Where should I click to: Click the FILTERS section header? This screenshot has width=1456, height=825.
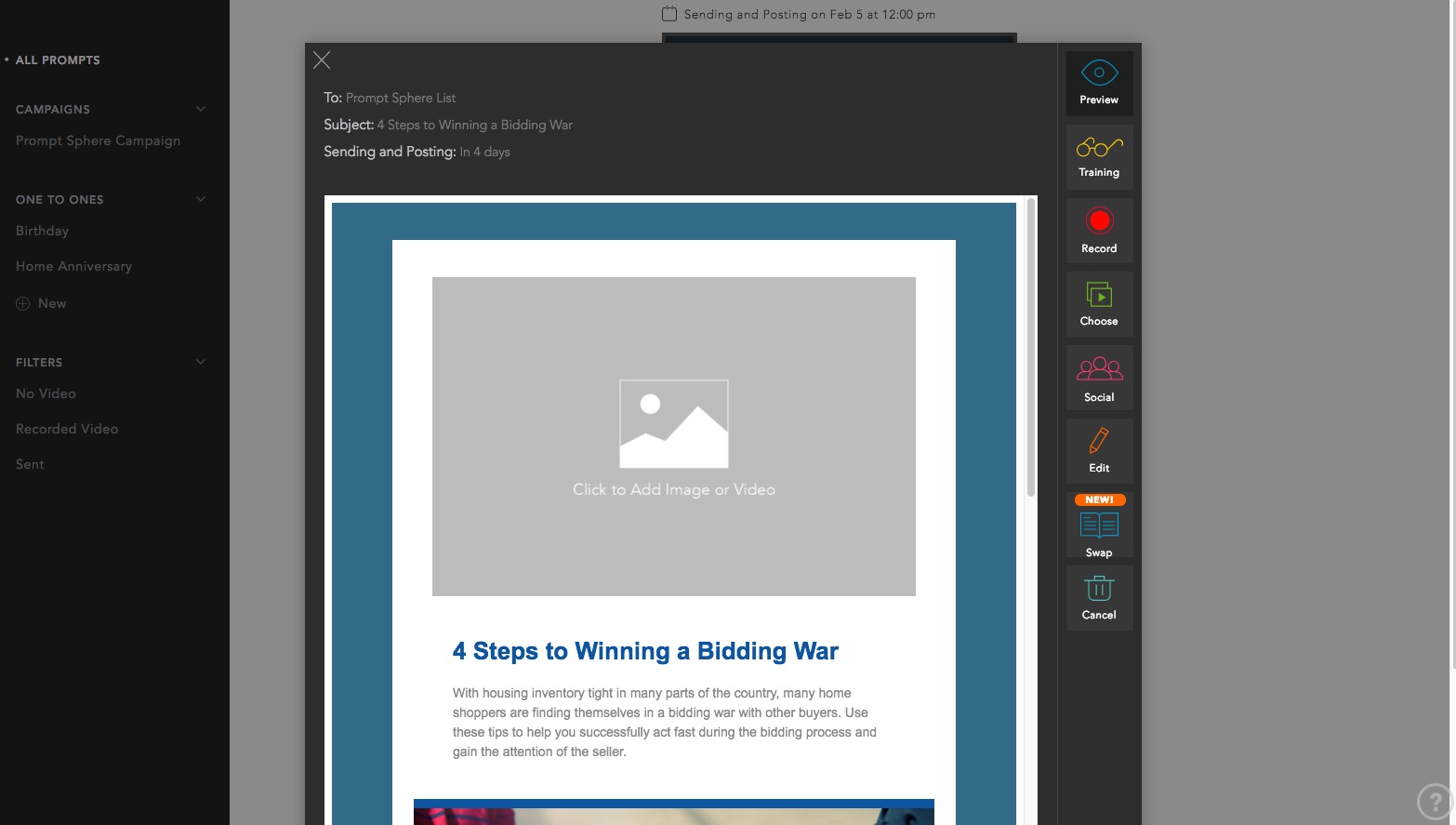pos(39,362)
